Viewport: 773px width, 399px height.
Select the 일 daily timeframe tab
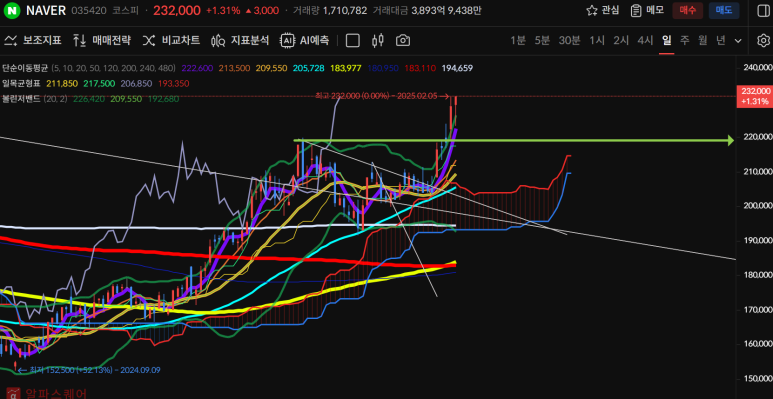coord(667,40)
